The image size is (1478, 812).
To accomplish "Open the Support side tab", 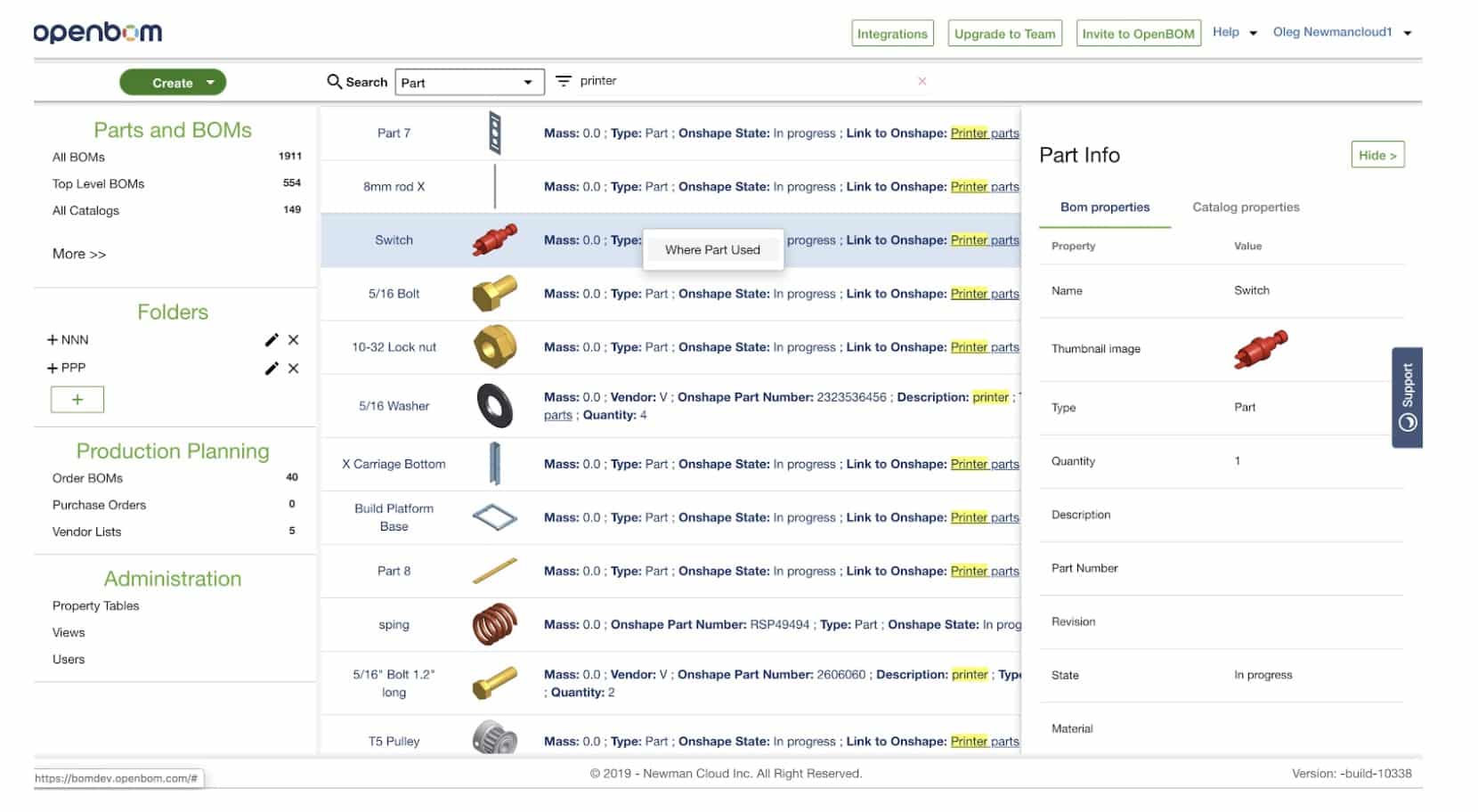I will click(1407, 397).
